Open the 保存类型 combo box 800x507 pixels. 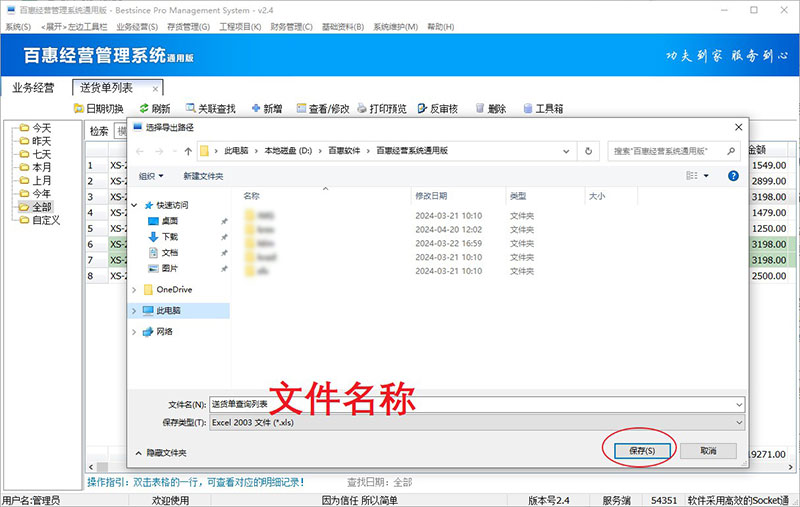click(x=477, y=422)
